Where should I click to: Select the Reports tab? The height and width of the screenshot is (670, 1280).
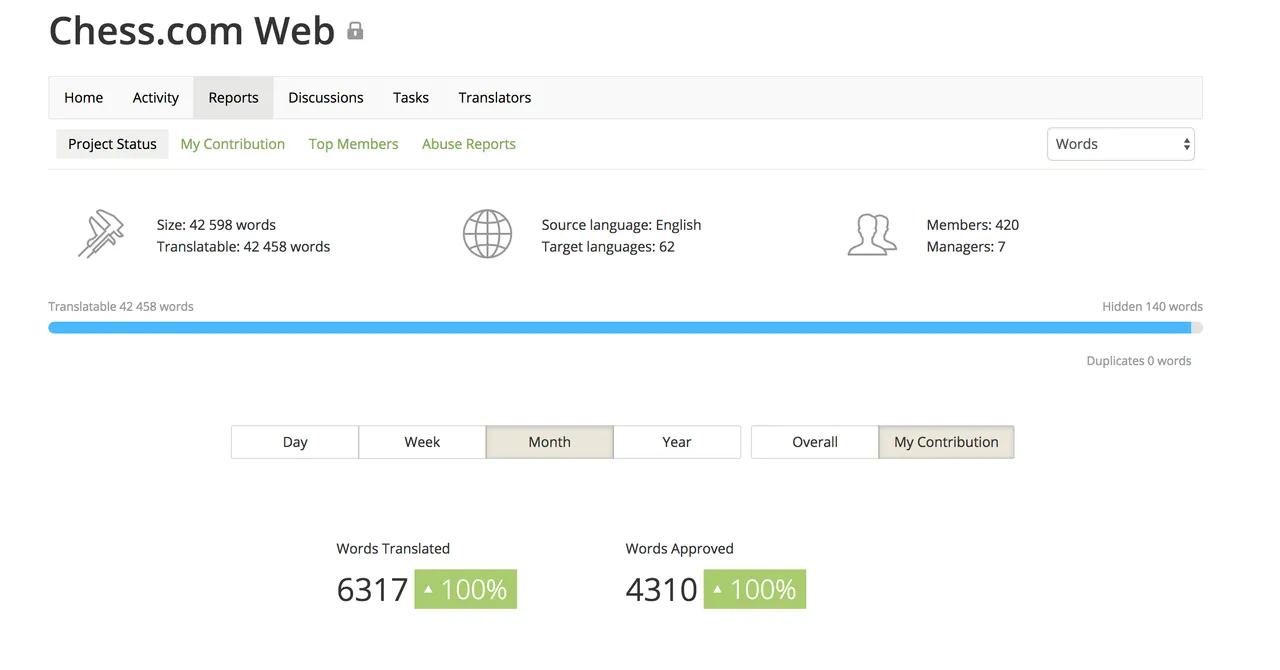[x=233, y=98]
